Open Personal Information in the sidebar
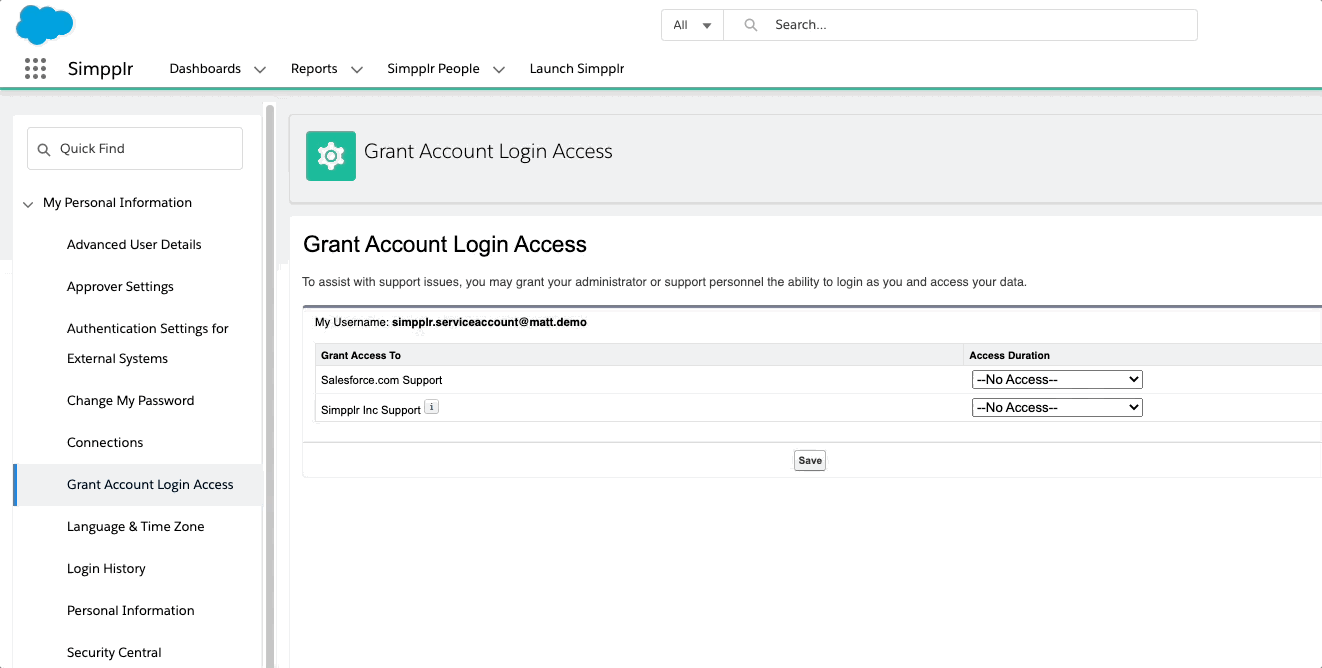This screenshot has width=1322, height=668. click(130, 611)
